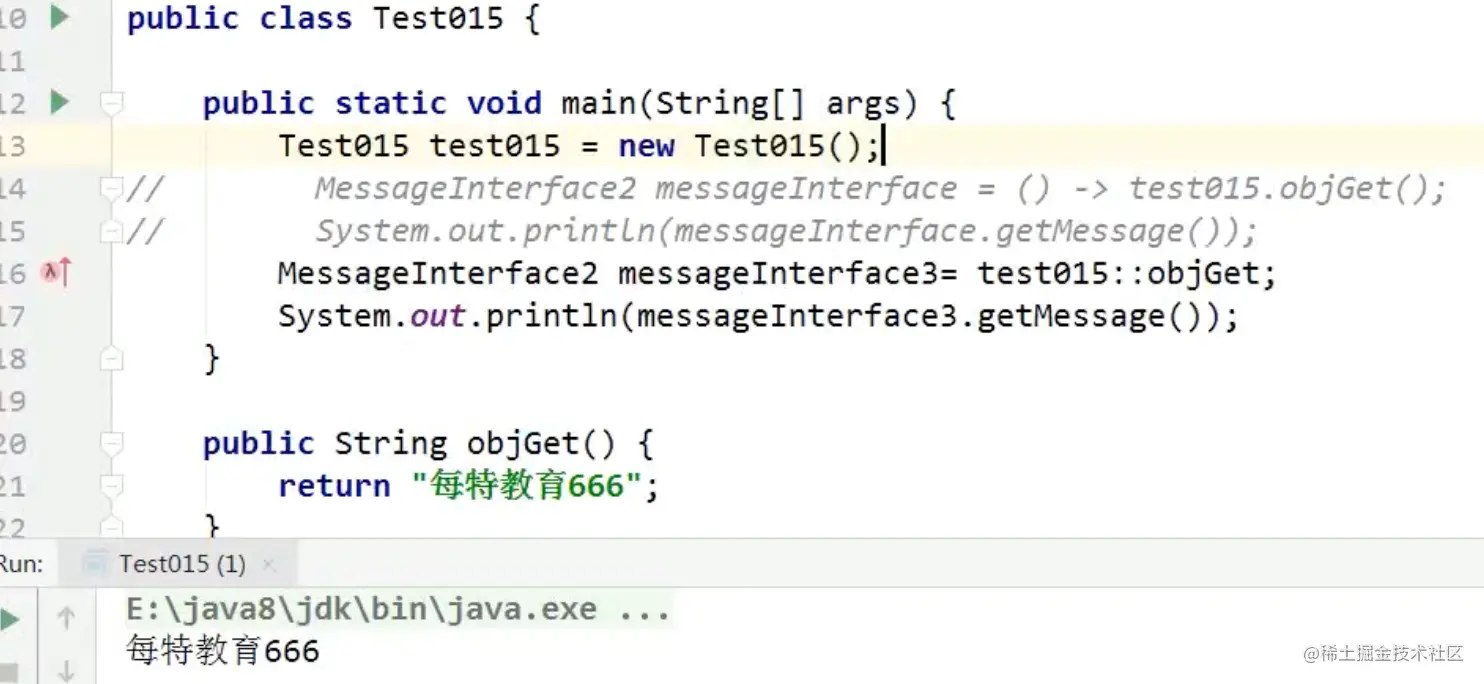Click the main method name
This screenshot has height=684, width=1484.
coord(599,103)
